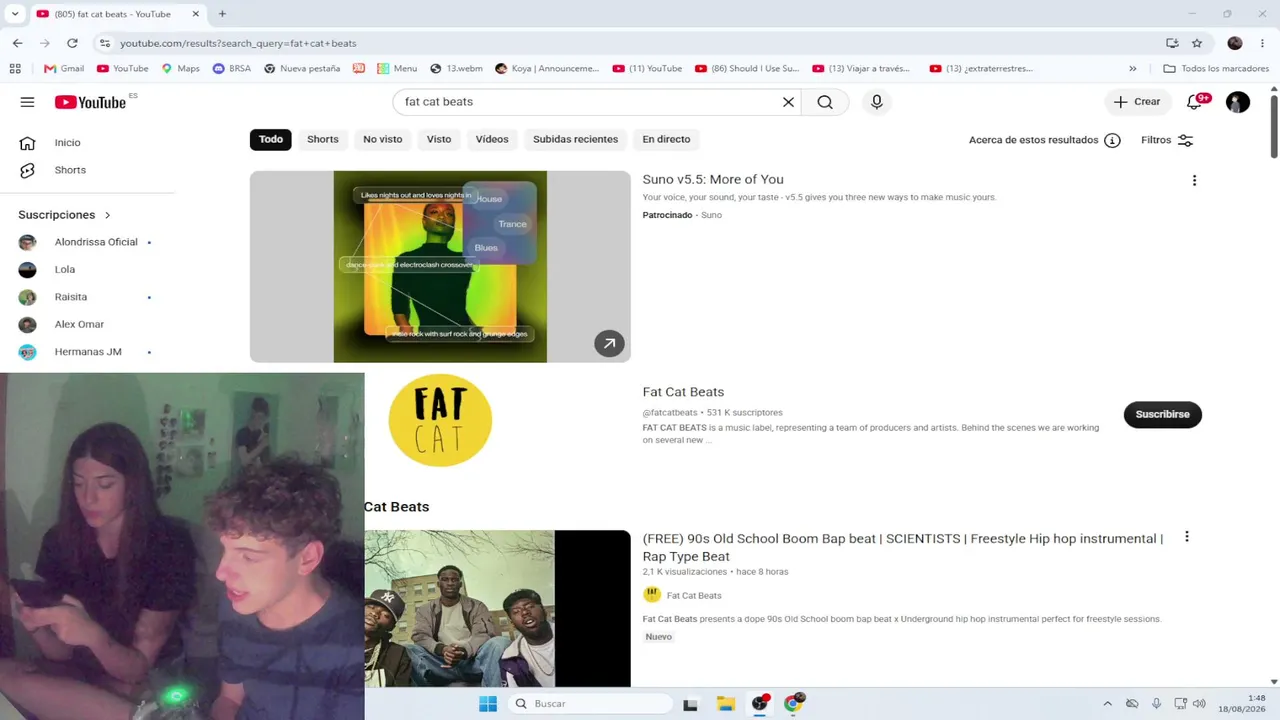
Task: Run search with the magnifier button
Action: pyautogui.click(x=825, y=102)
